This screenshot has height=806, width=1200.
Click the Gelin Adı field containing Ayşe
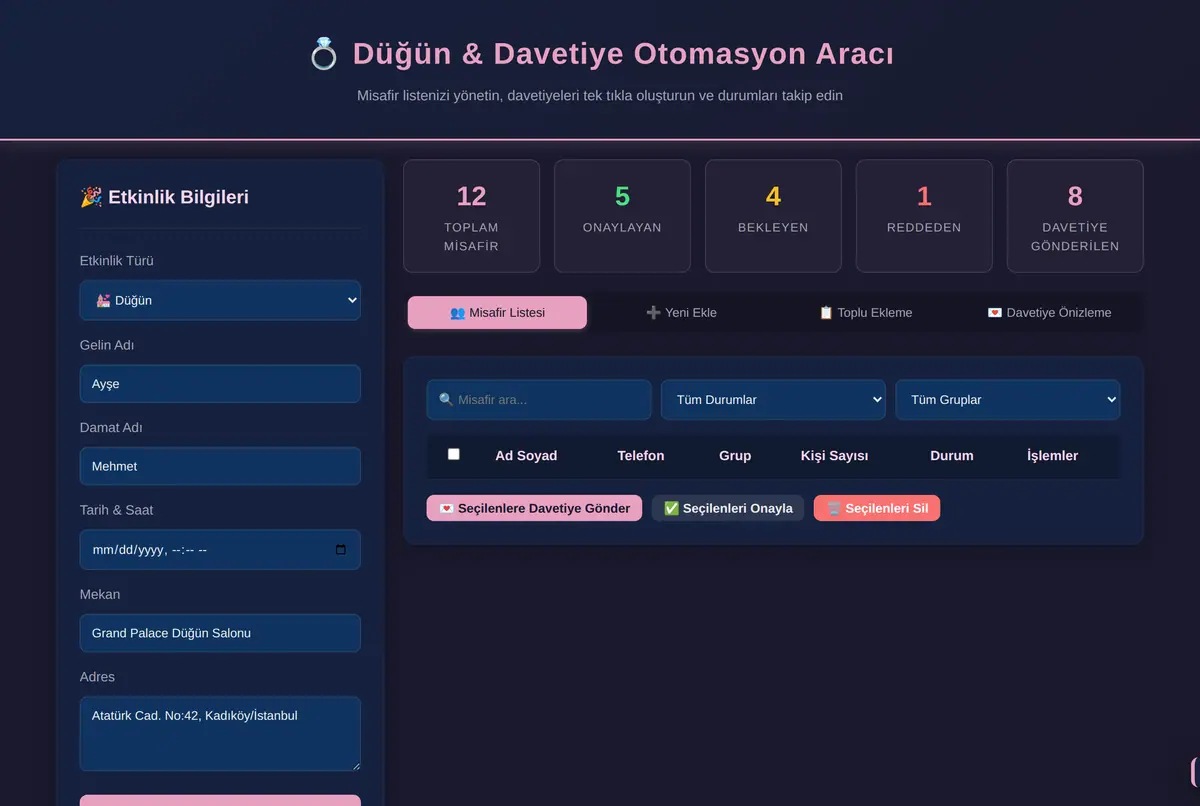coord(220,384)
